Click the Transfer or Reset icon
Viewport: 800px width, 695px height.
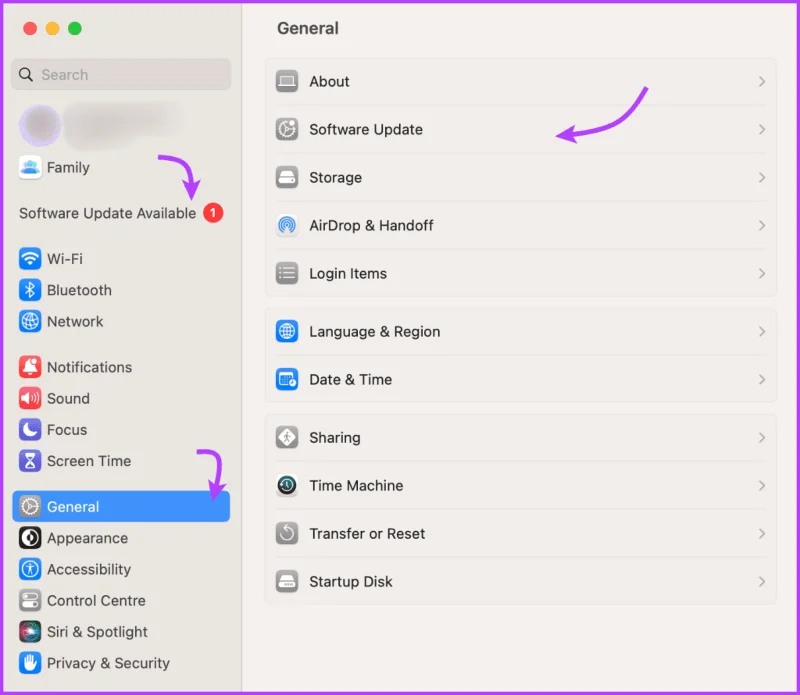pyautogui.click(x=287, y=533)
